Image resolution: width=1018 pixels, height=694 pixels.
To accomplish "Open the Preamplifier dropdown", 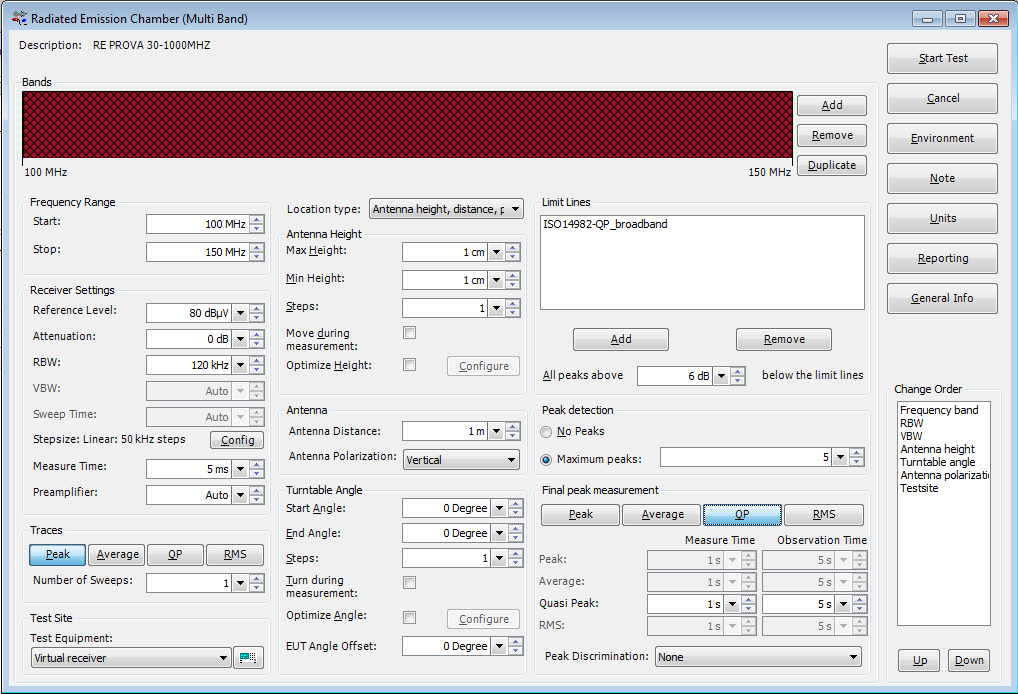I will click(240, 495).
